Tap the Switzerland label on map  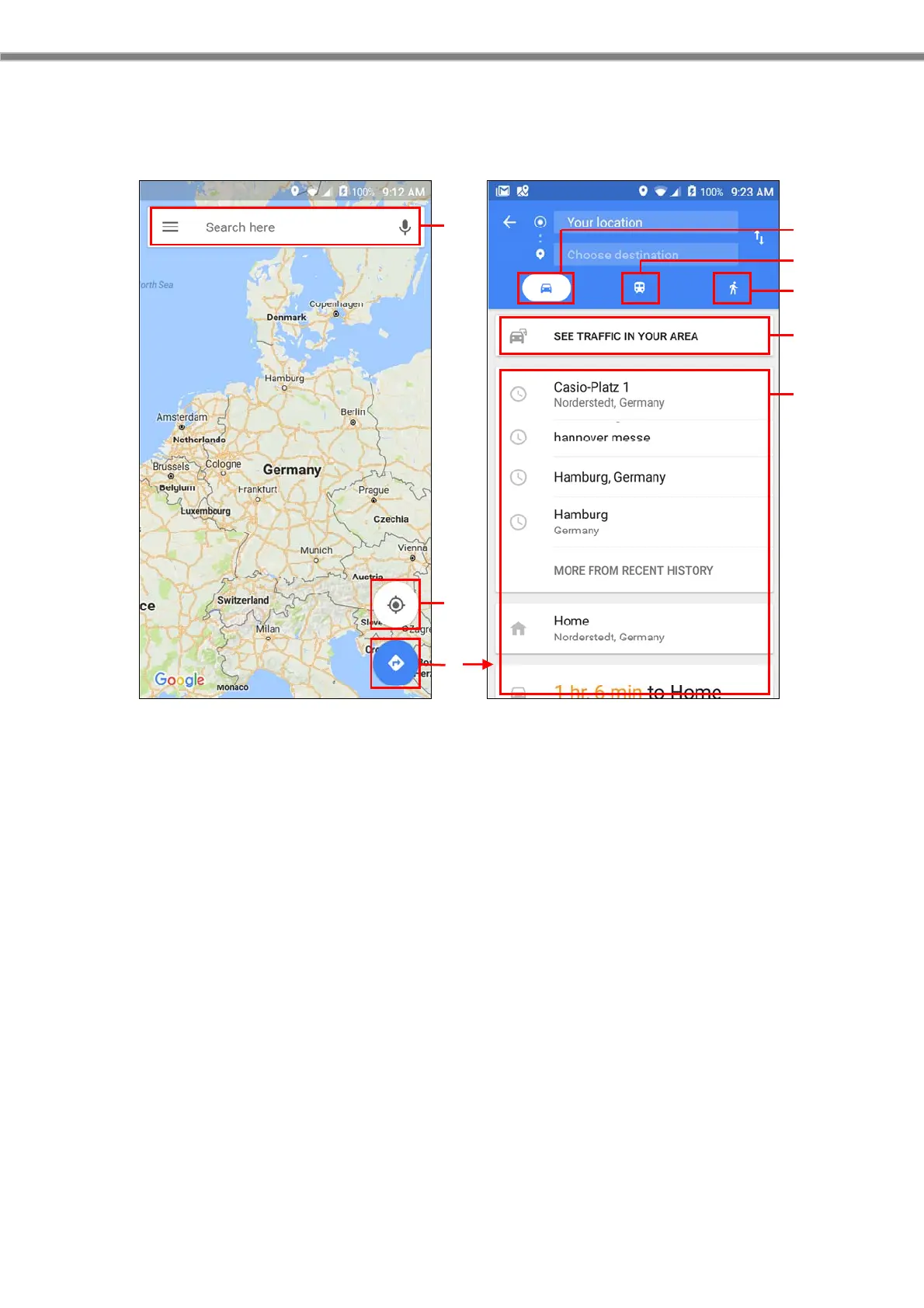pyautogui.click(x=243, y=600)
